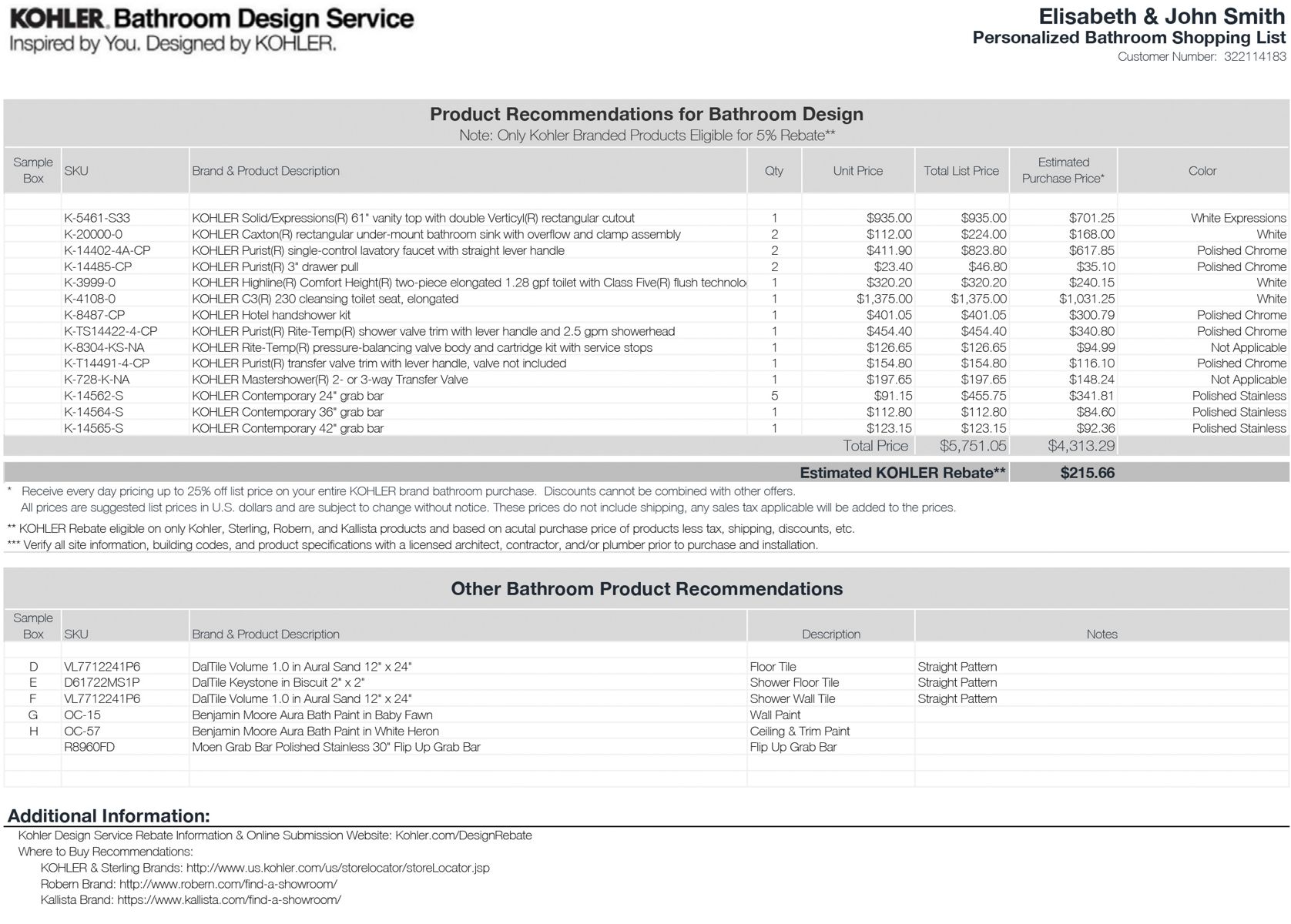Viewport: 1291px width, 924px height.
Task: Click the Notes column header
Action: (1101, 634)
